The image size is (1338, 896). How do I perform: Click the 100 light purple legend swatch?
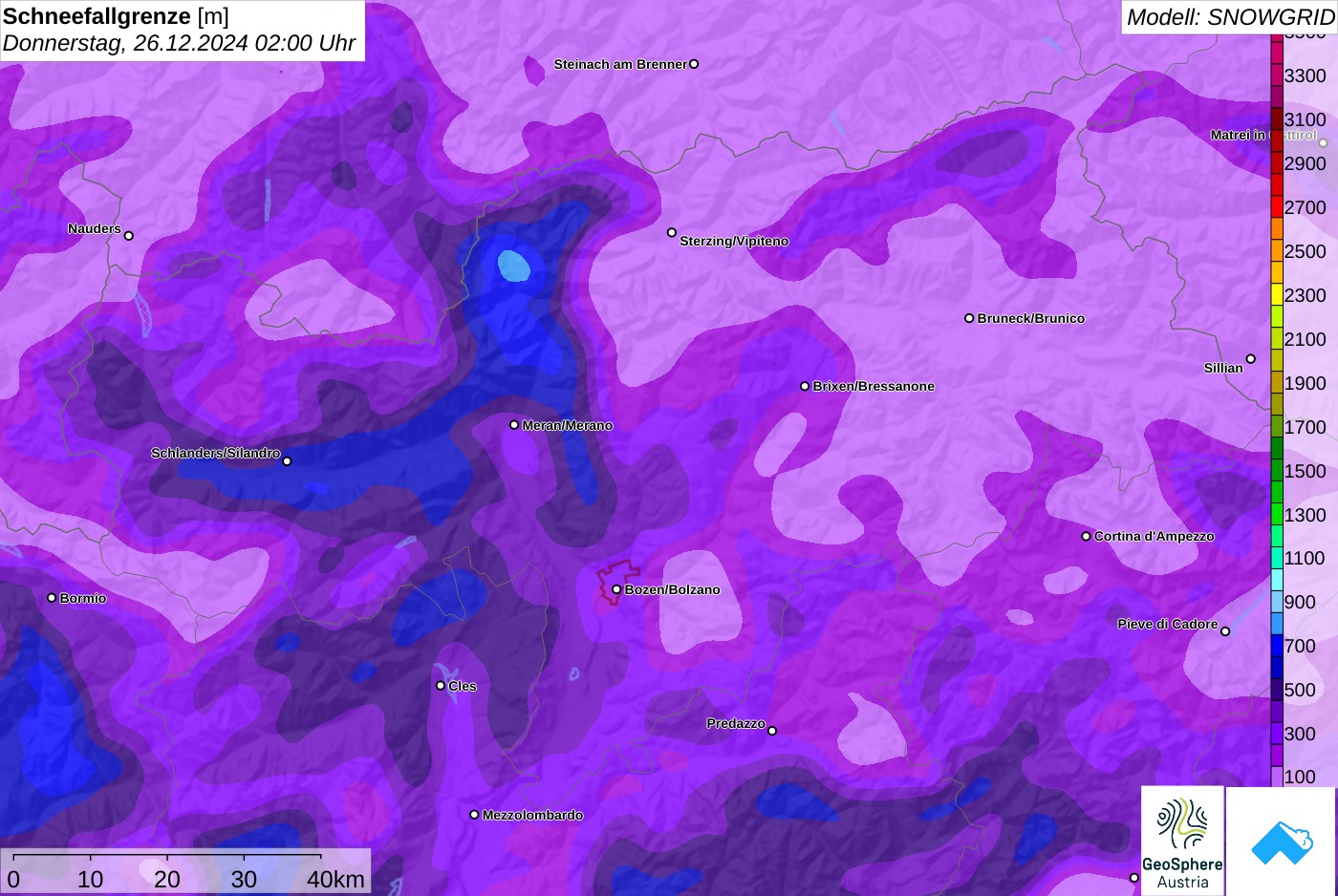tap(1277, 777)
